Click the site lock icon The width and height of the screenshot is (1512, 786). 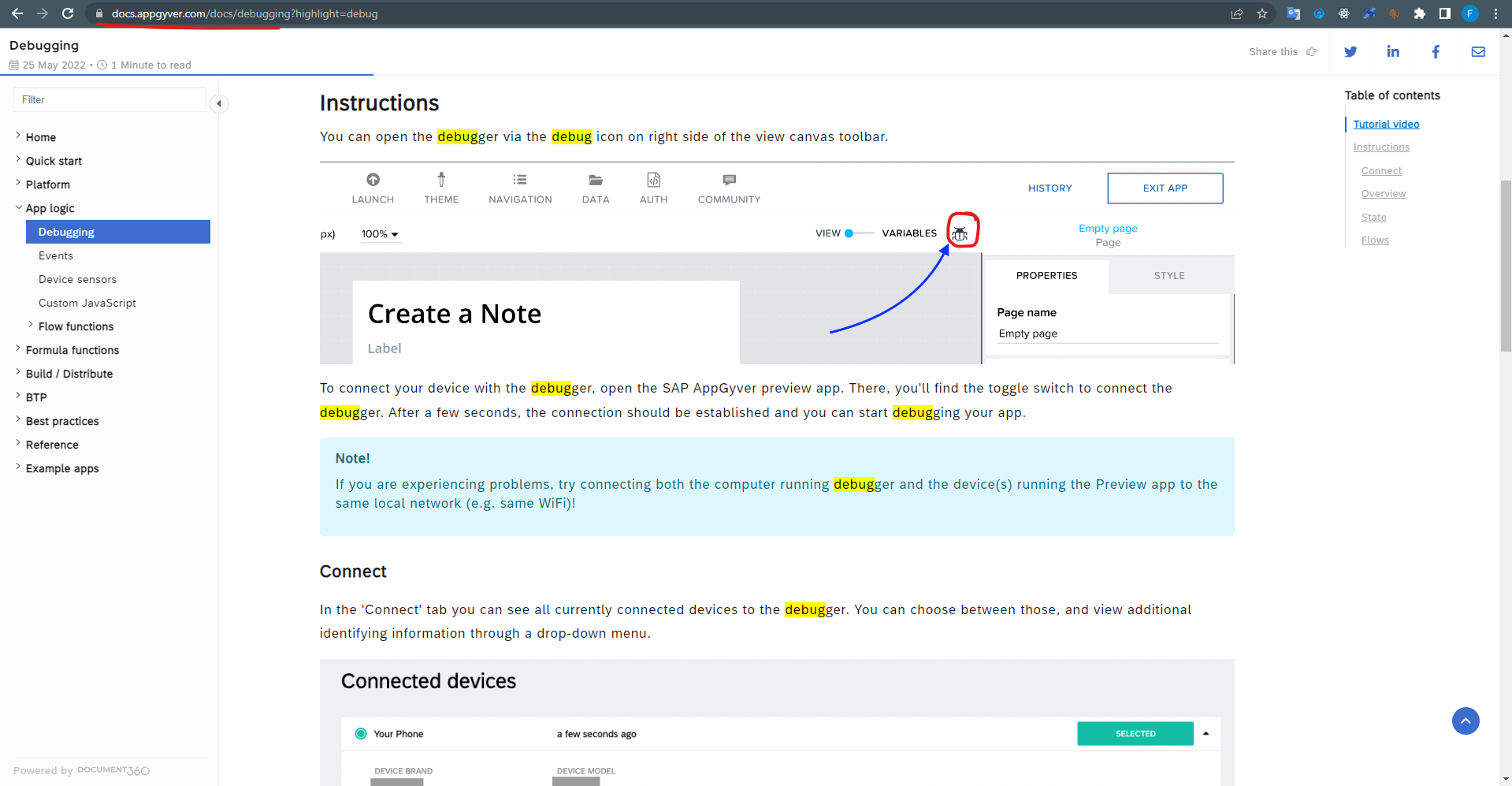[x=99, y=13]
